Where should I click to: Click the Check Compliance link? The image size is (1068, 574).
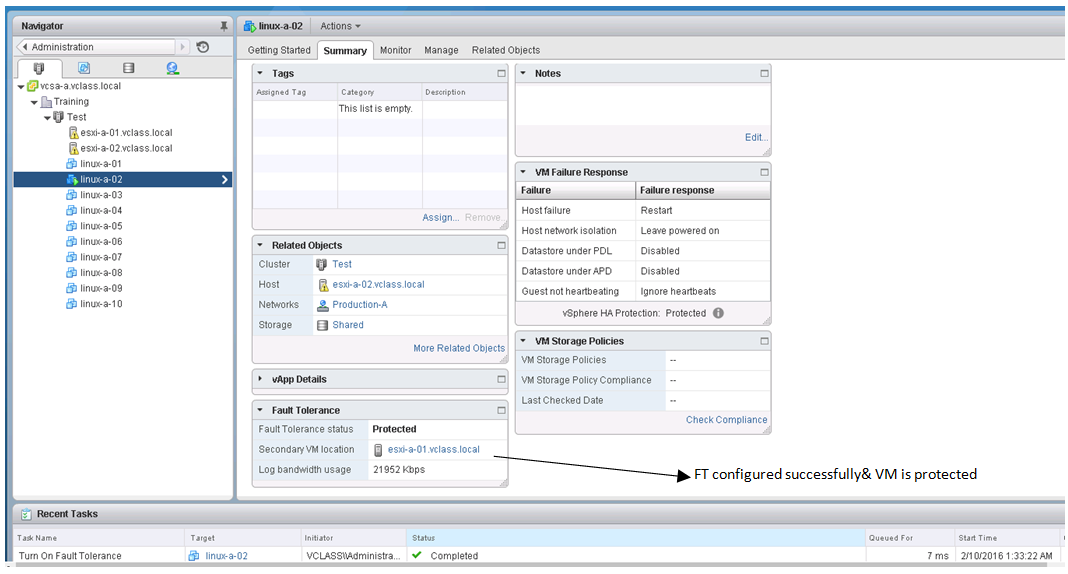(726, 420)
